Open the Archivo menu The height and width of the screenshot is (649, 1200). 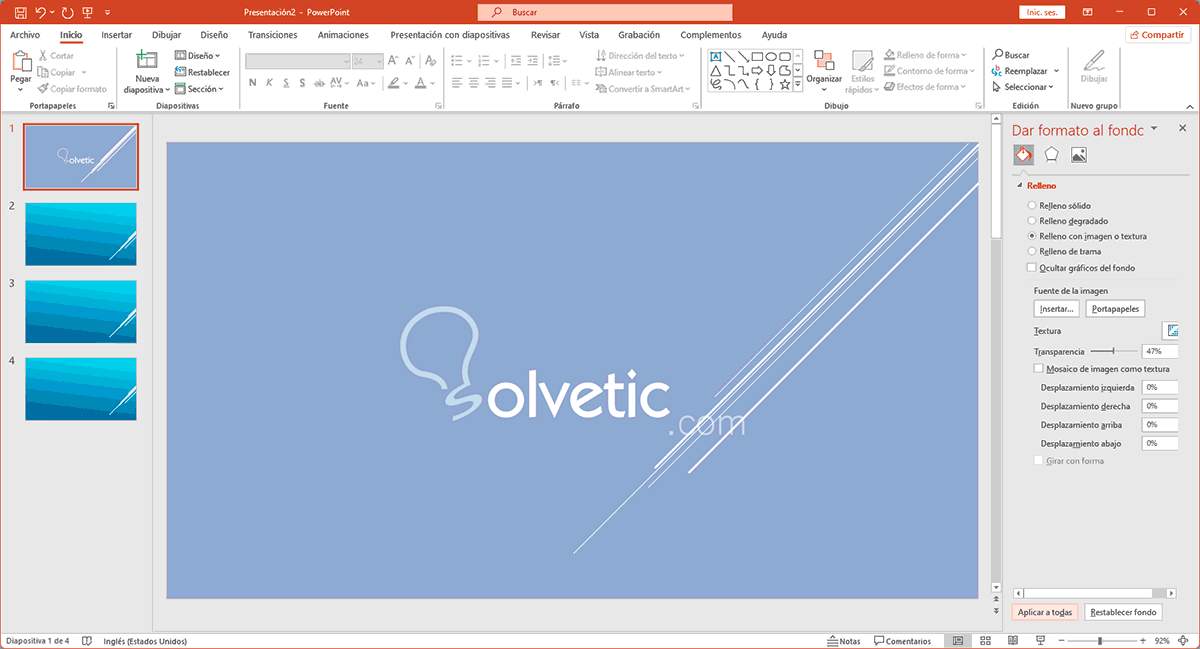(25, 34)
